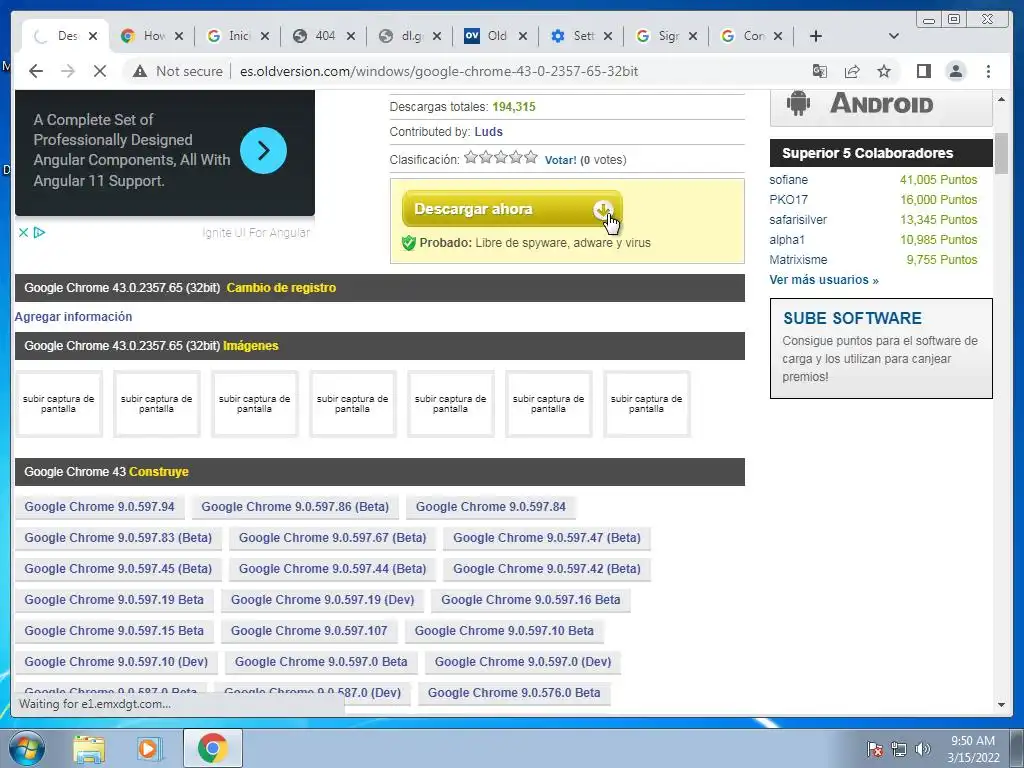Close the How tab
Image resolution: width=1024 pixels, height=768 pixels.
179,36
